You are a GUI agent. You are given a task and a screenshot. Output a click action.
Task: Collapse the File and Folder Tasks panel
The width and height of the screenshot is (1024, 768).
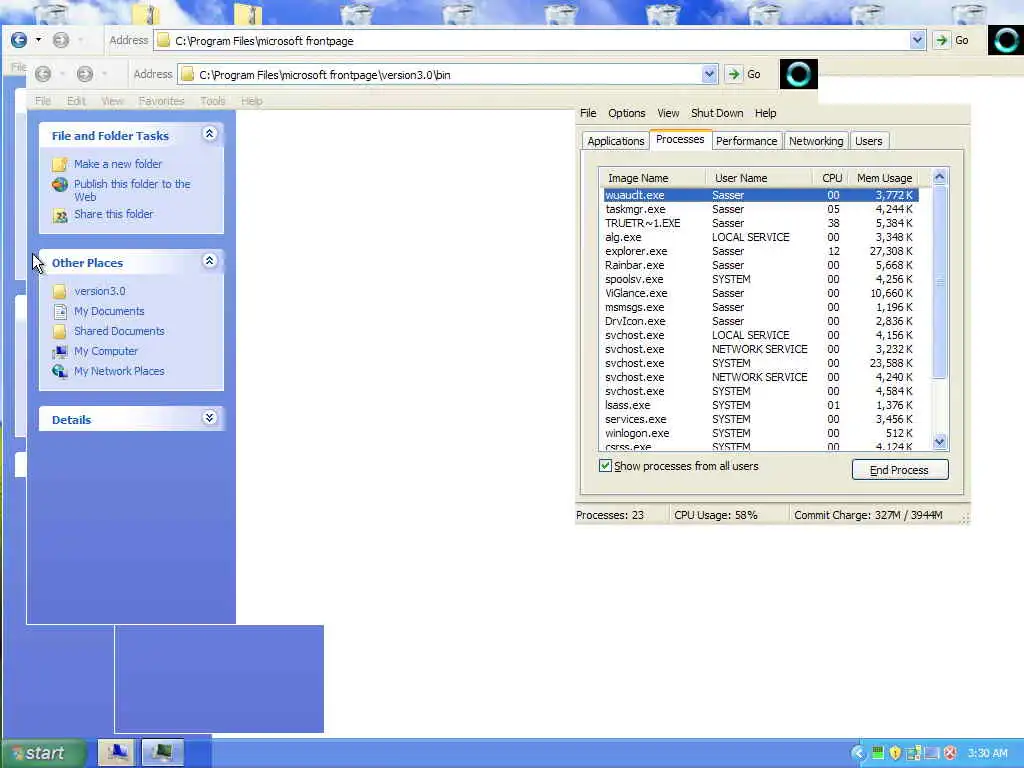pos(209,134)
